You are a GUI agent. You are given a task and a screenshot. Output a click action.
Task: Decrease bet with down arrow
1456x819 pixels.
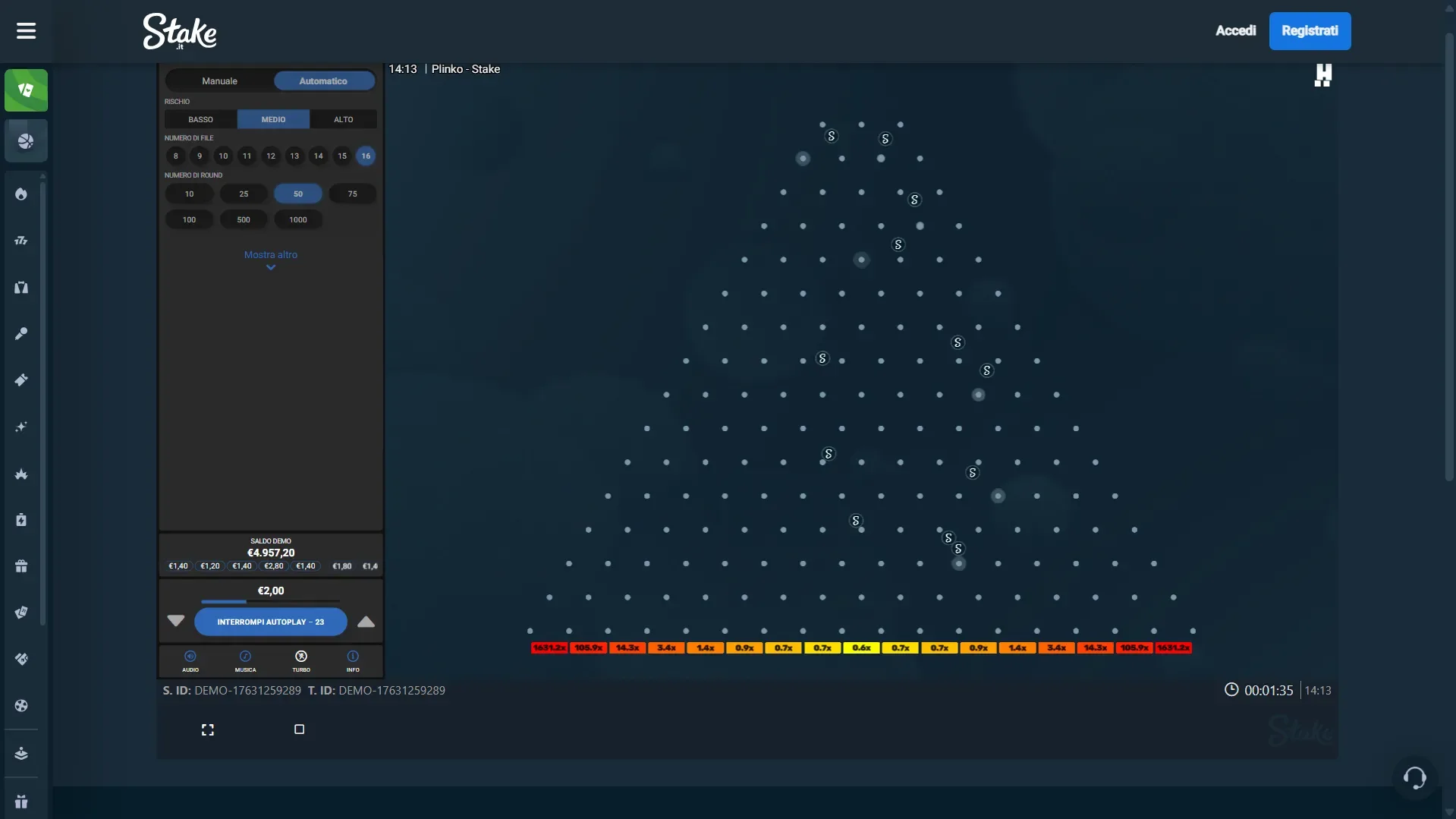[x=176, y=622]
